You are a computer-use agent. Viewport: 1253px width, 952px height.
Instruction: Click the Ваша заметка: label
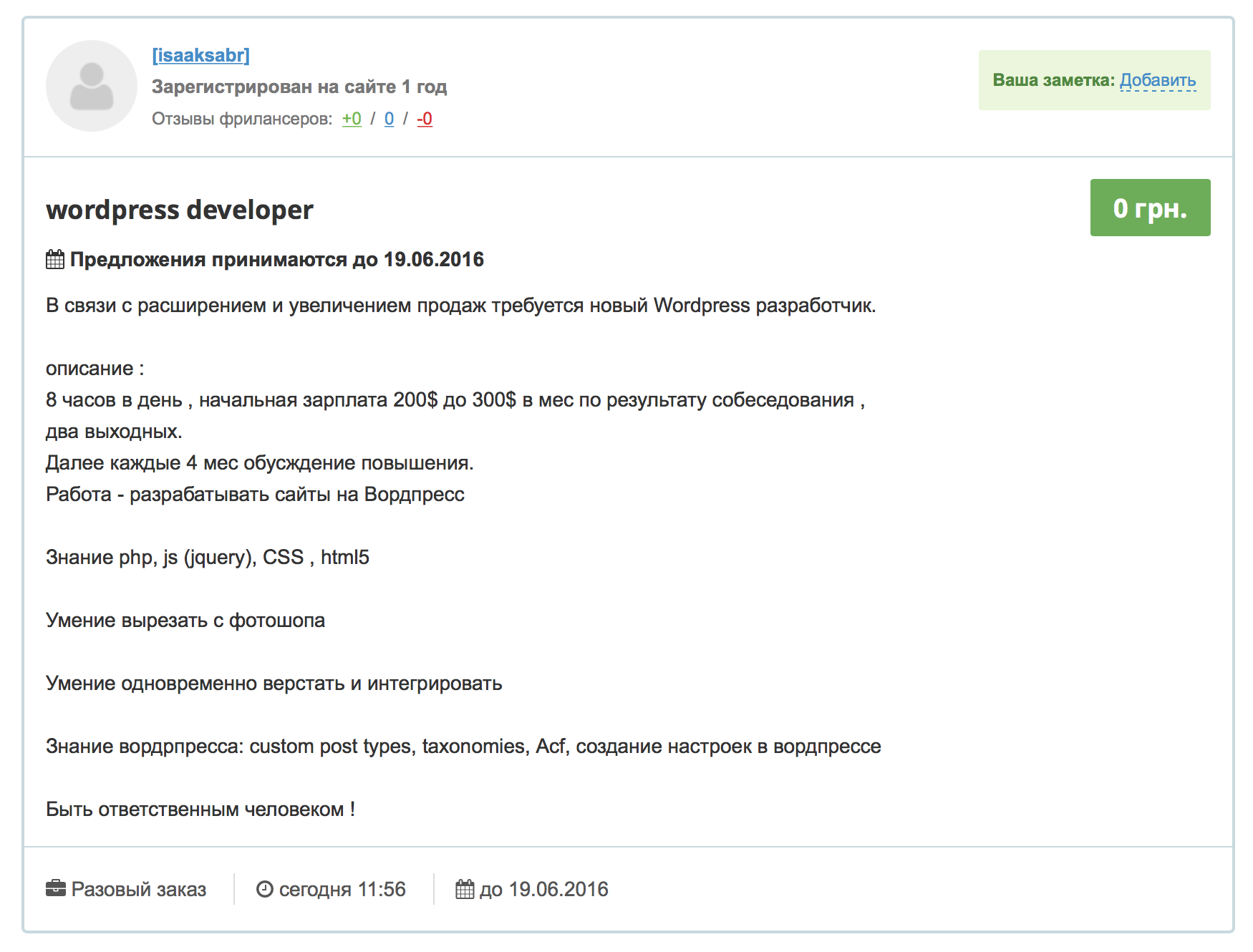coord(1053,80)
